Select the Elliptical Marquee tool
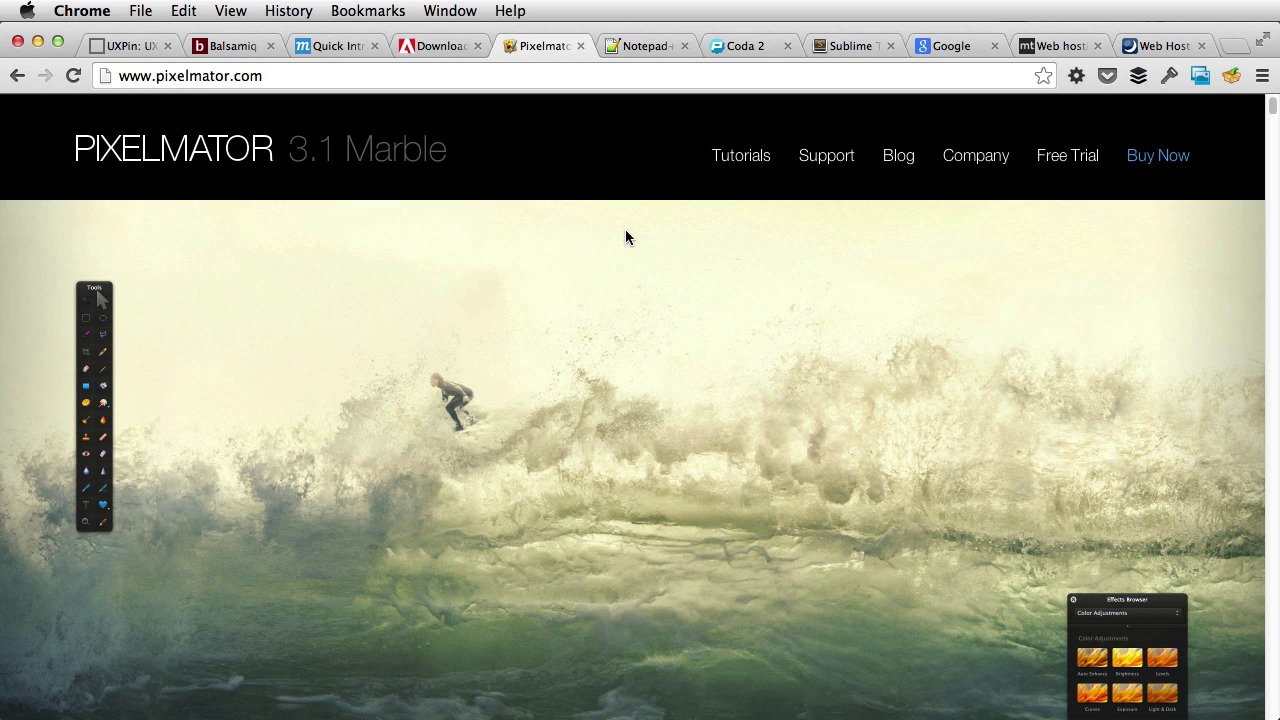Image resolution: width=1280 pixels, height=720 pixels. (103, 318)
